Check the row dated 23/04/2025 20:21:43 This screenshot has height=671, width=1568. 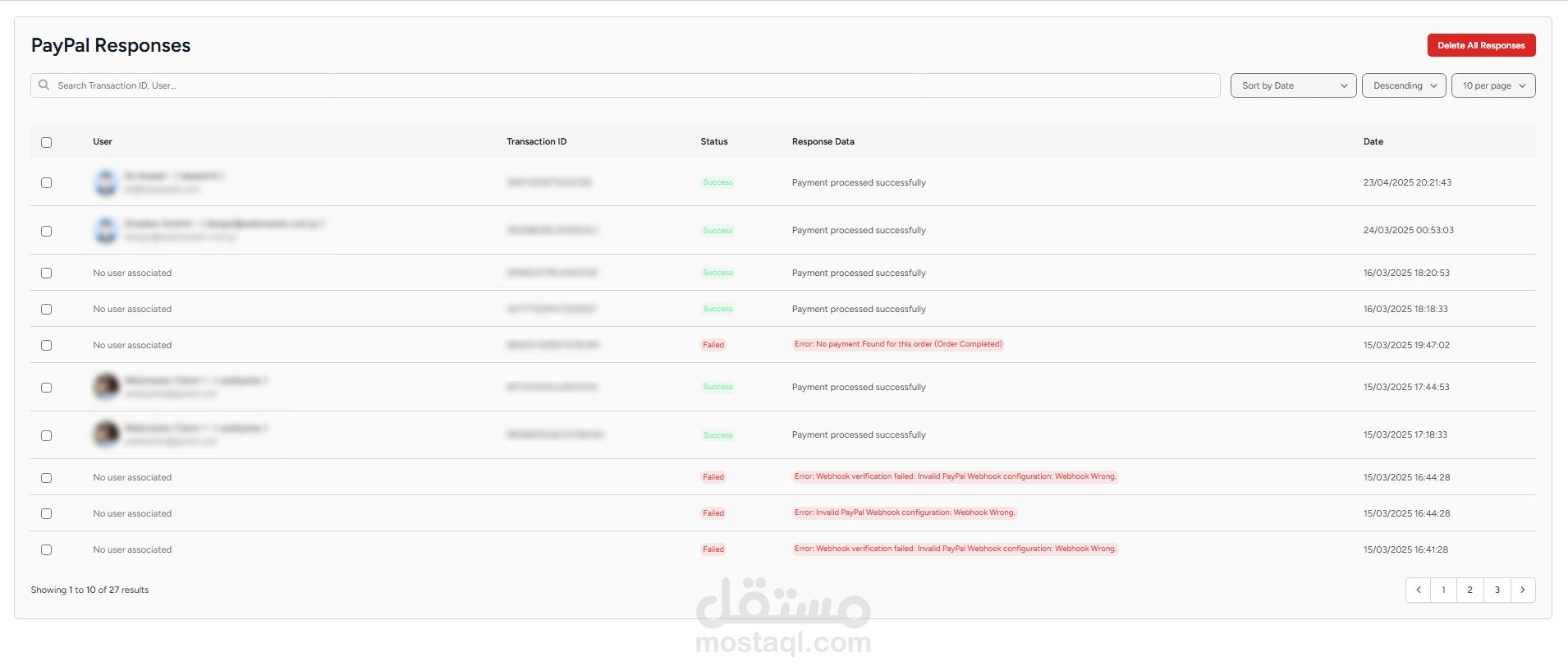pos(46,182)
